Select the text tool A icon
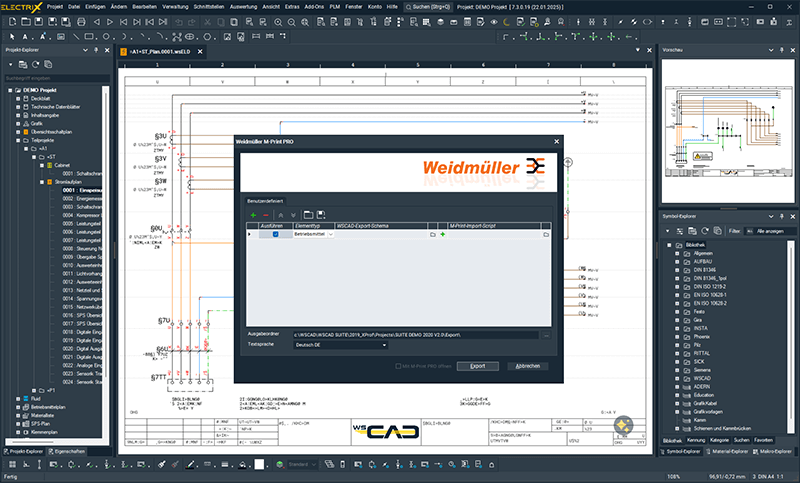800x483 pixels. (x=24, y=37)
